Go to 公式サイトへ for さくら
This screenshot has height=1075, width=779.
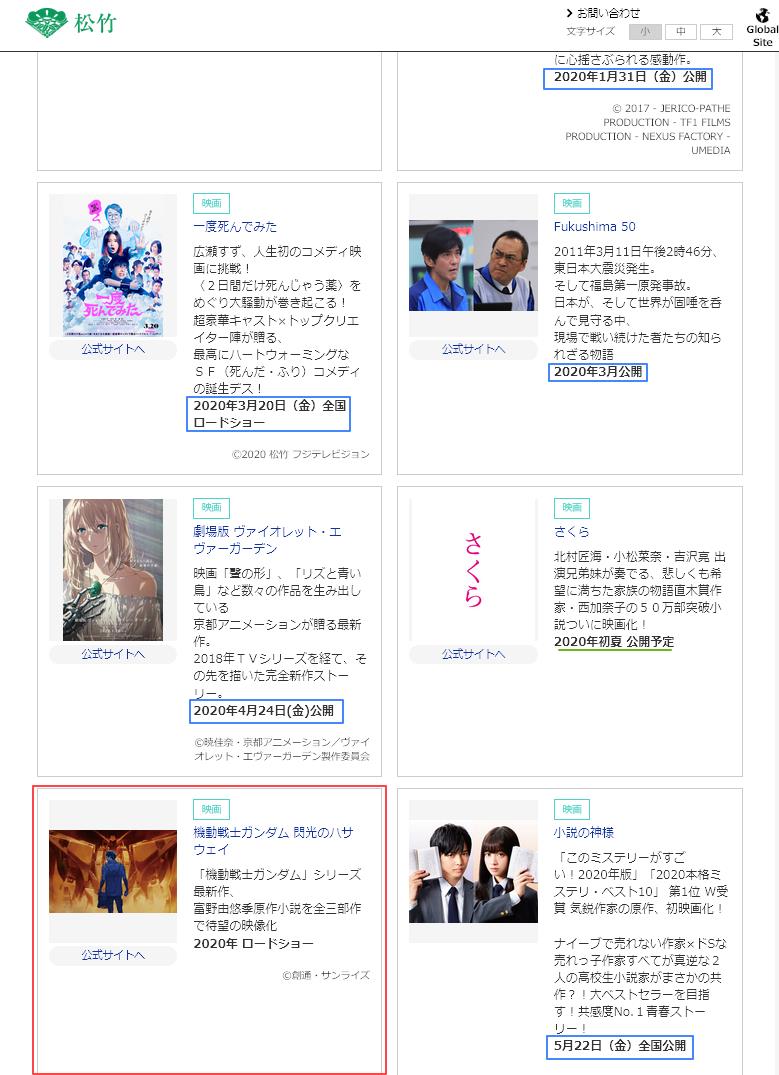click(473, 654)
